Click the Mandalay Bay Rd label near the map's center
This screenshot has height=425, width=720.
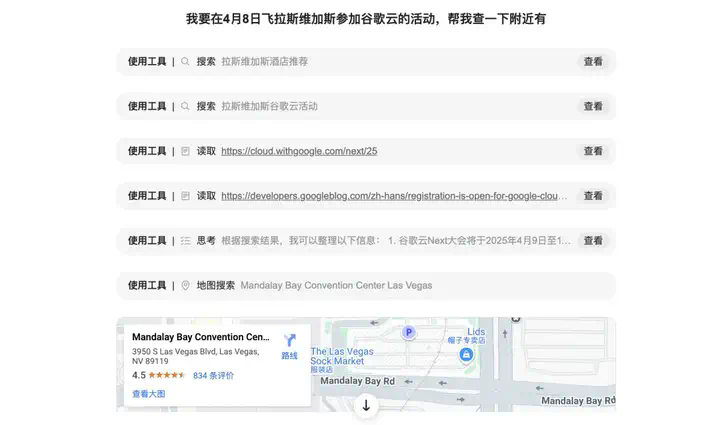[x=357, y=381]
